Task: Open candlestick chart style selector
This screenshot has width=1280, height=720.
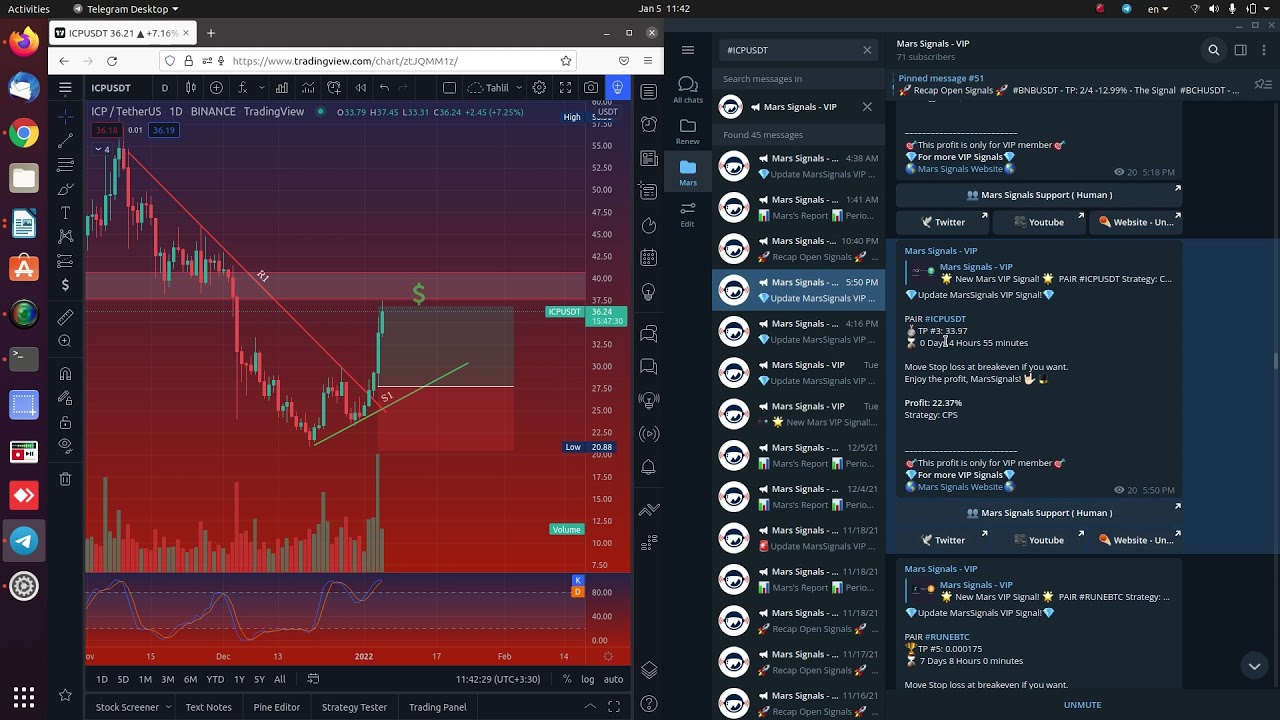Action: 190,88
